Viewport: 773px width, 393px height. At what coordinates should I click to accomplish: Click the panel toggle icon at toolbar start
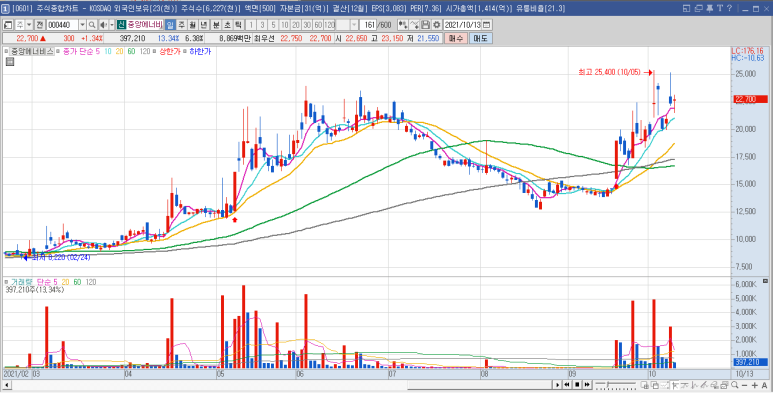pyautogui.click(x=7, y=25)
